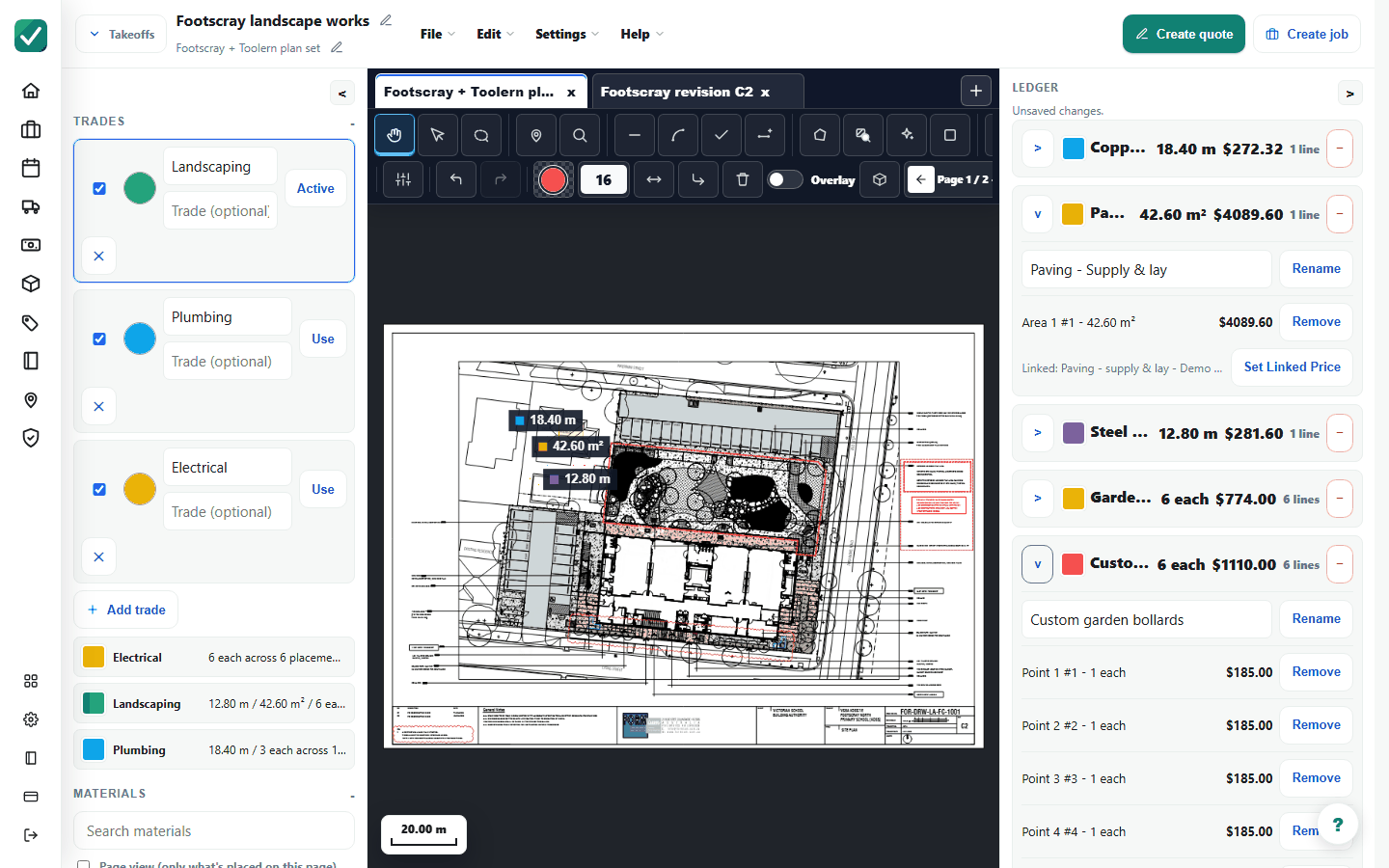The width and height of the screenshot is (1389, 868).
Task: Uncheck the Landscaping trade checkbox
Action: 99,188
